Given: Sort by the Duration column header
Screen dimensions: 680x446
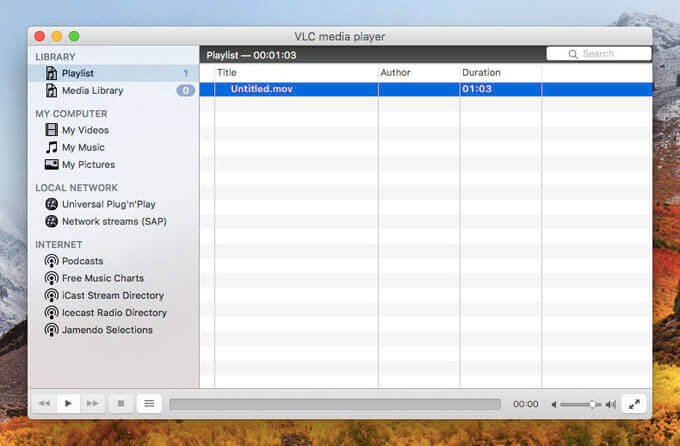Looking at the screenshot, I should click(x=500, y=72).
